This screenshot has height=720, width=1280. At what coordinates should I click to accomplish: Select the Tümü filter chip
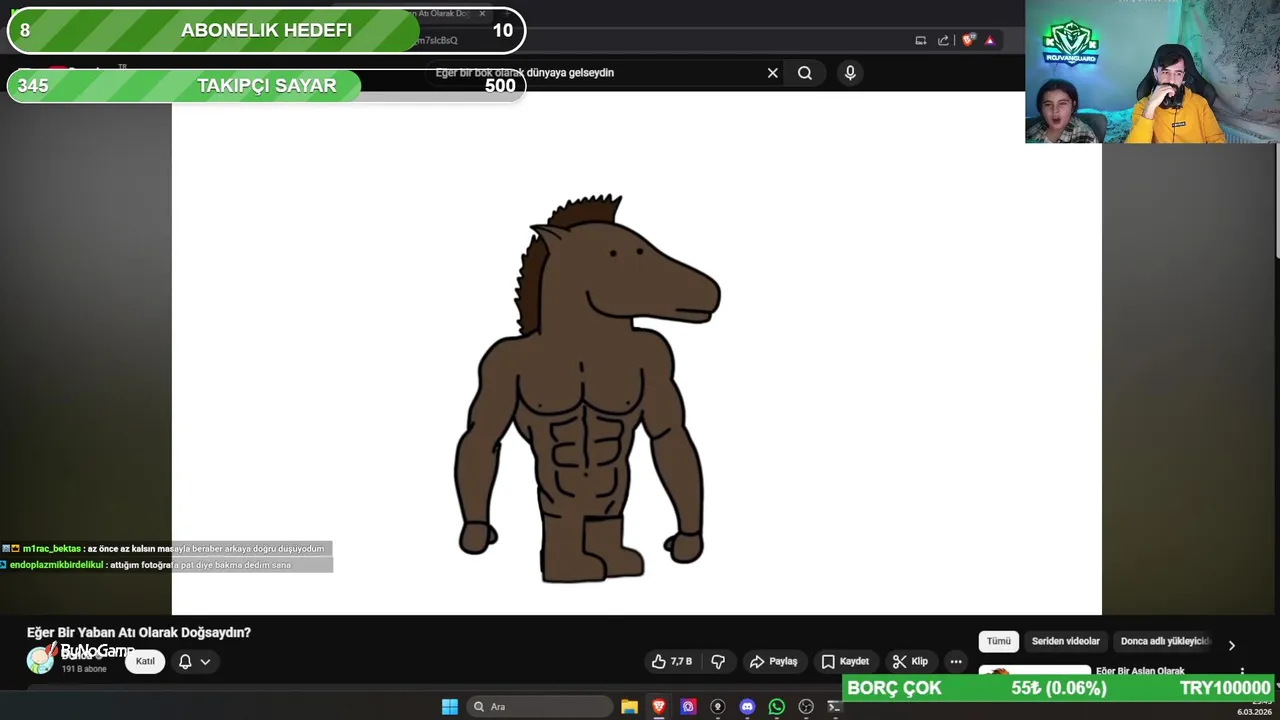999,641
